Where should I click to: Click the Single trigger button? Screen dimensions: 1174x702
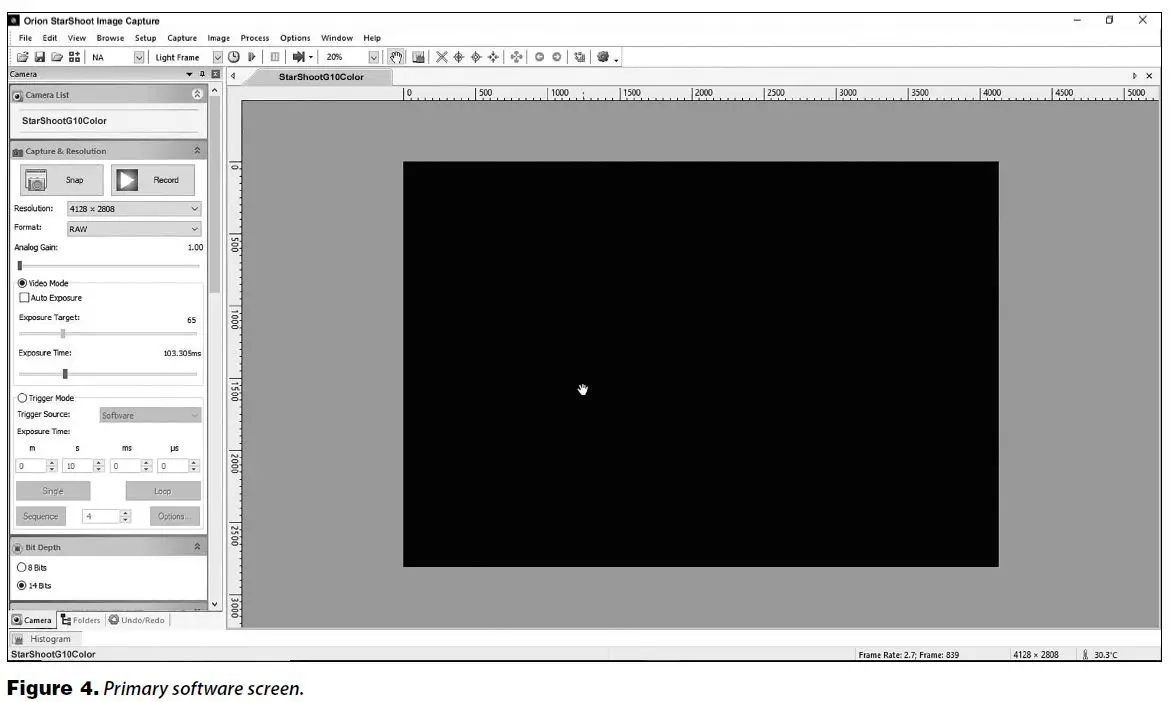(53, 491)
